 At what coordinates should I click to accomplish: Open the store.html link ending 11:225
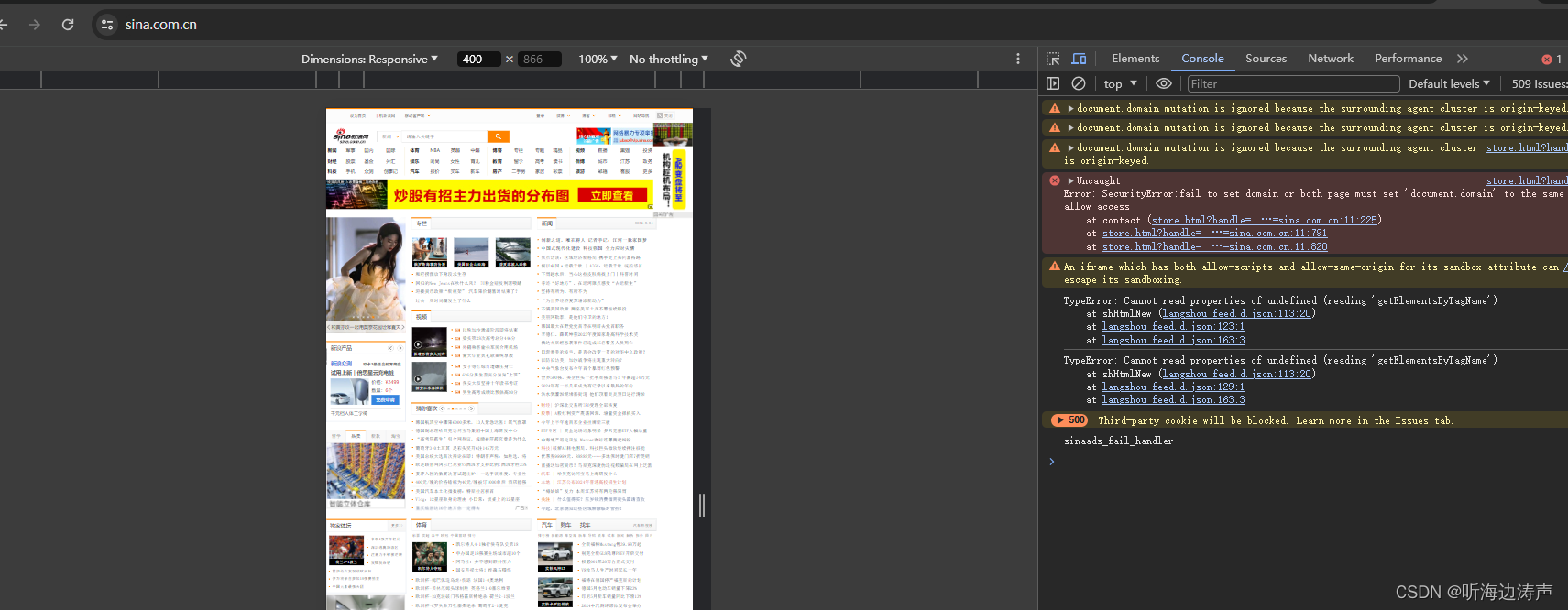[1264, 220]
